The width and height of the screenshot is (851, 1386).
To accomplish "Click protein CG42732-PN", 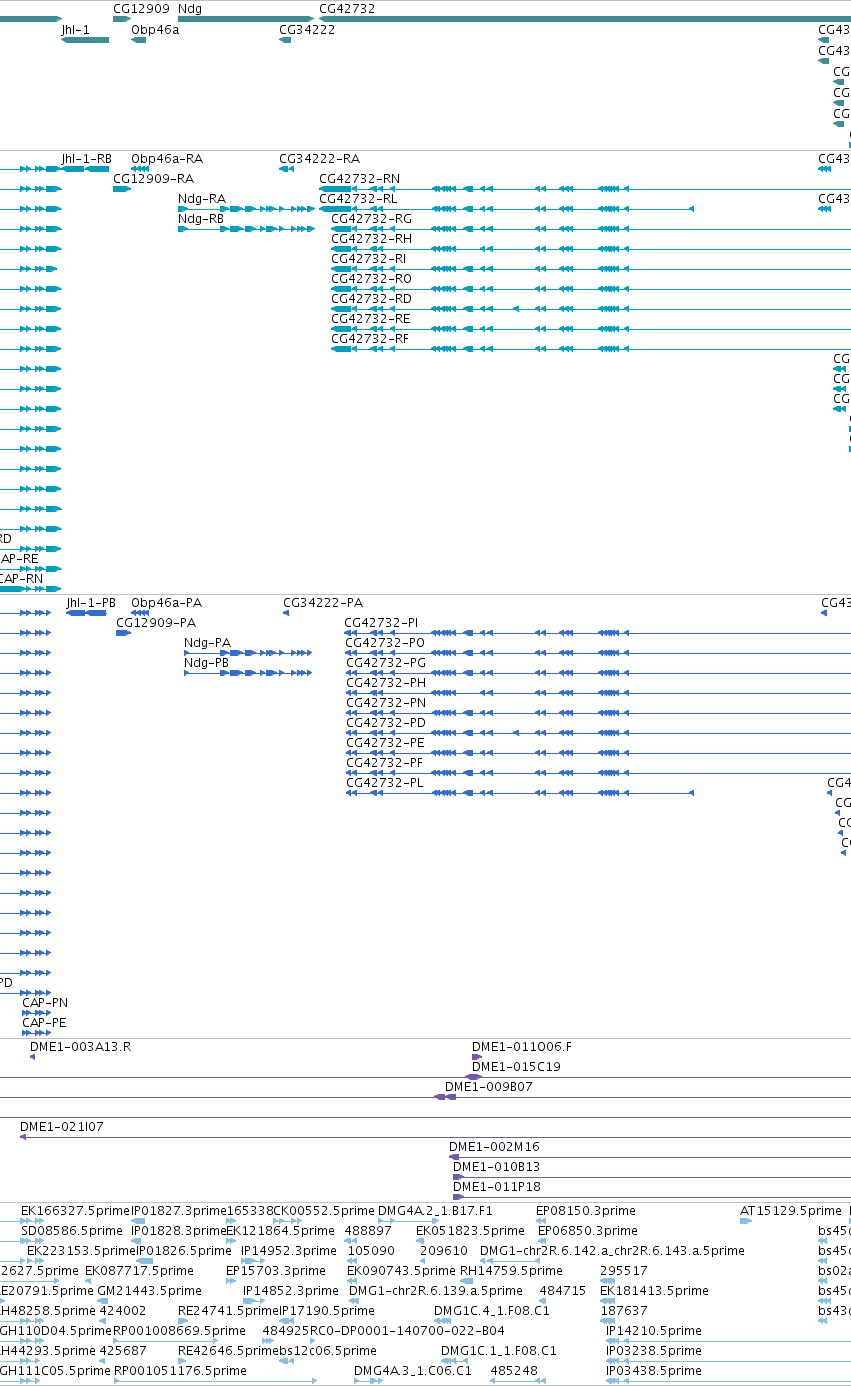I will pos(386,702).
